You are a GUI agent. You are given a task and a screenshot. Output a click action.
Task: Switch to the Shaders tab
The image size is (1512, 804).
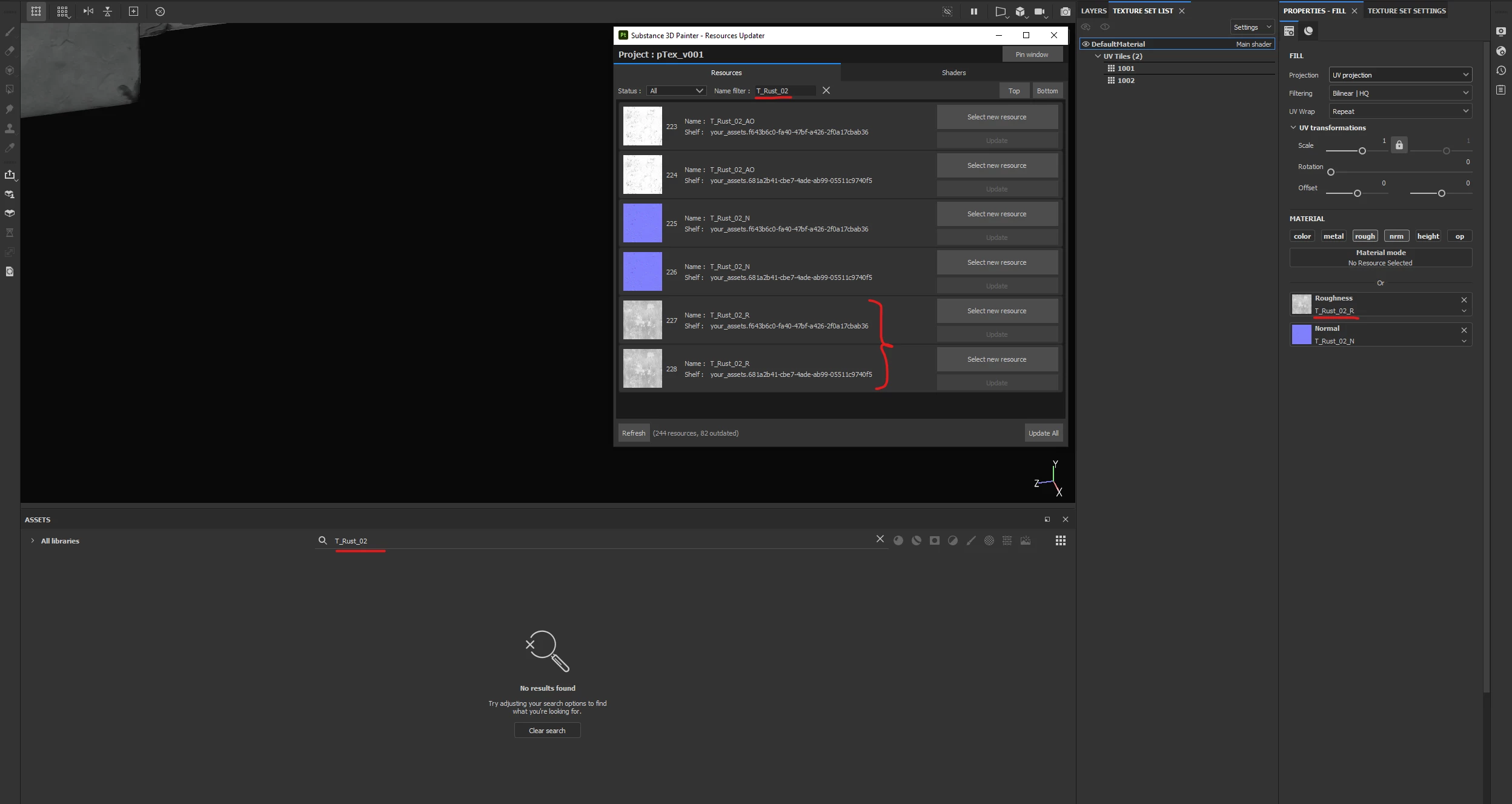pos(953,73)
